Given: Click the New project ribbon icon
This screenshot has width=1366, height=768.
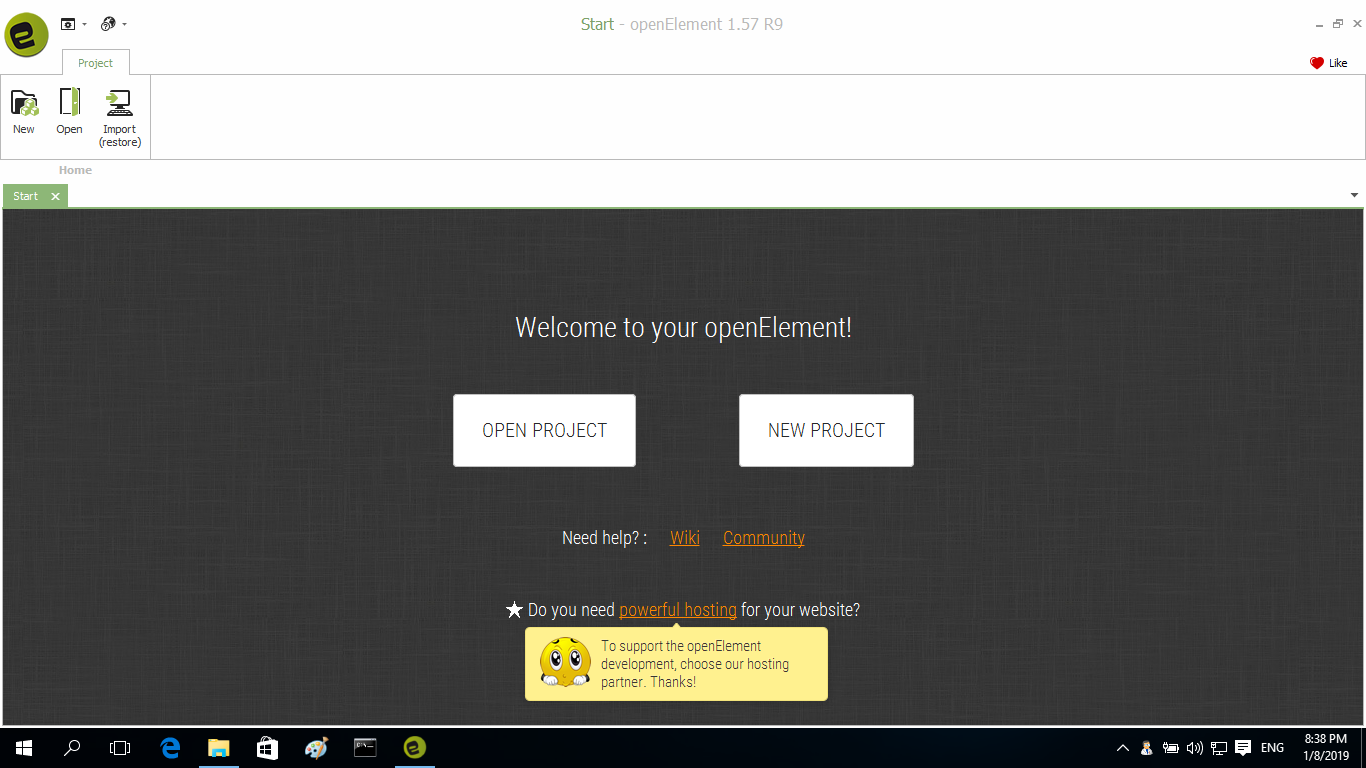Looking at the screenshot, I should 24,103.
